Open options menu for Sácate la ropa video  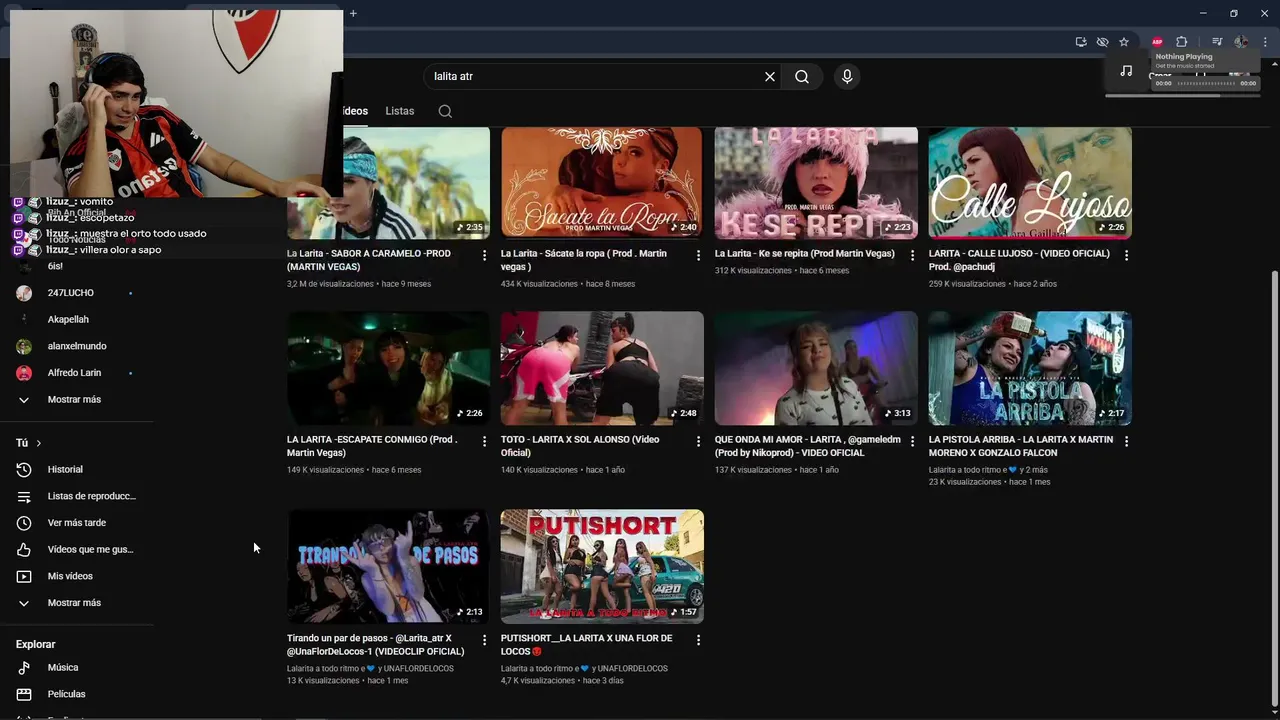click(x=698, y=255)
